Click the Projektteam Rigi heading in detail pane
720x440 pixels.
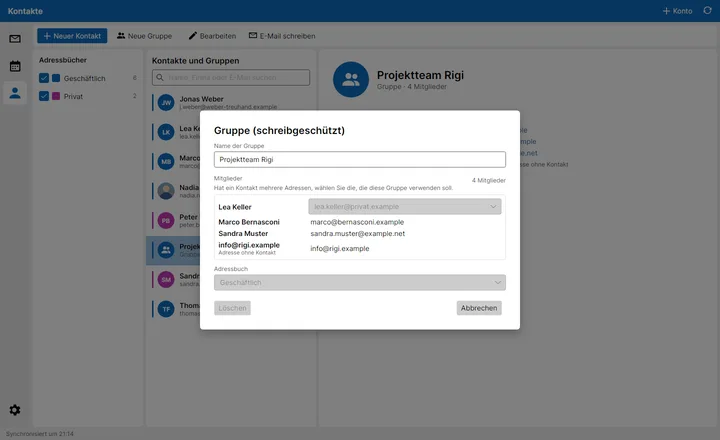pyautogui.click(x=420, y=75)
